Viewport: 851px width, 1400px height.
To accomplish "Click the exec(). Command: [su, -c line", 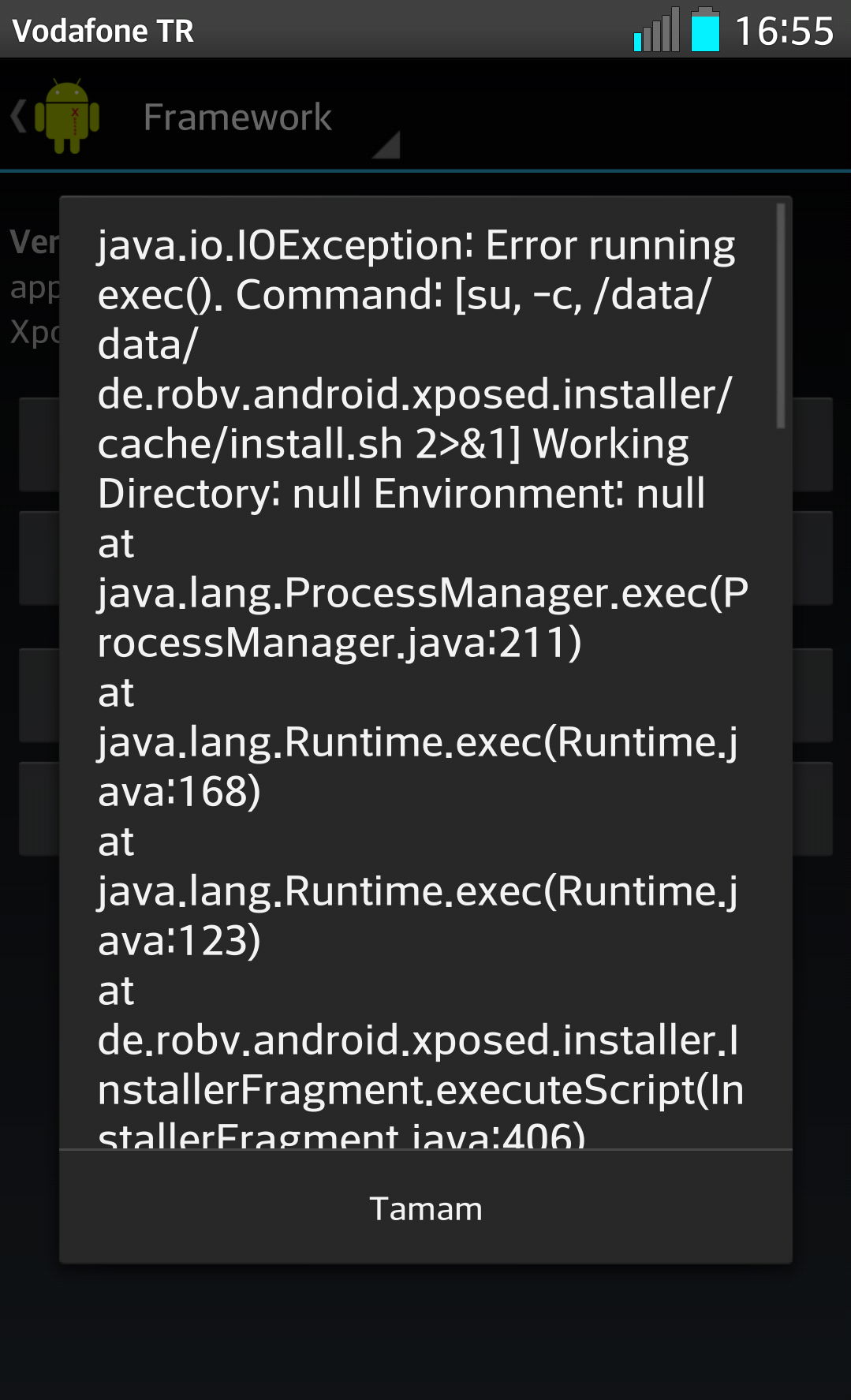I will pyautogui.click(x=405, y=295).
